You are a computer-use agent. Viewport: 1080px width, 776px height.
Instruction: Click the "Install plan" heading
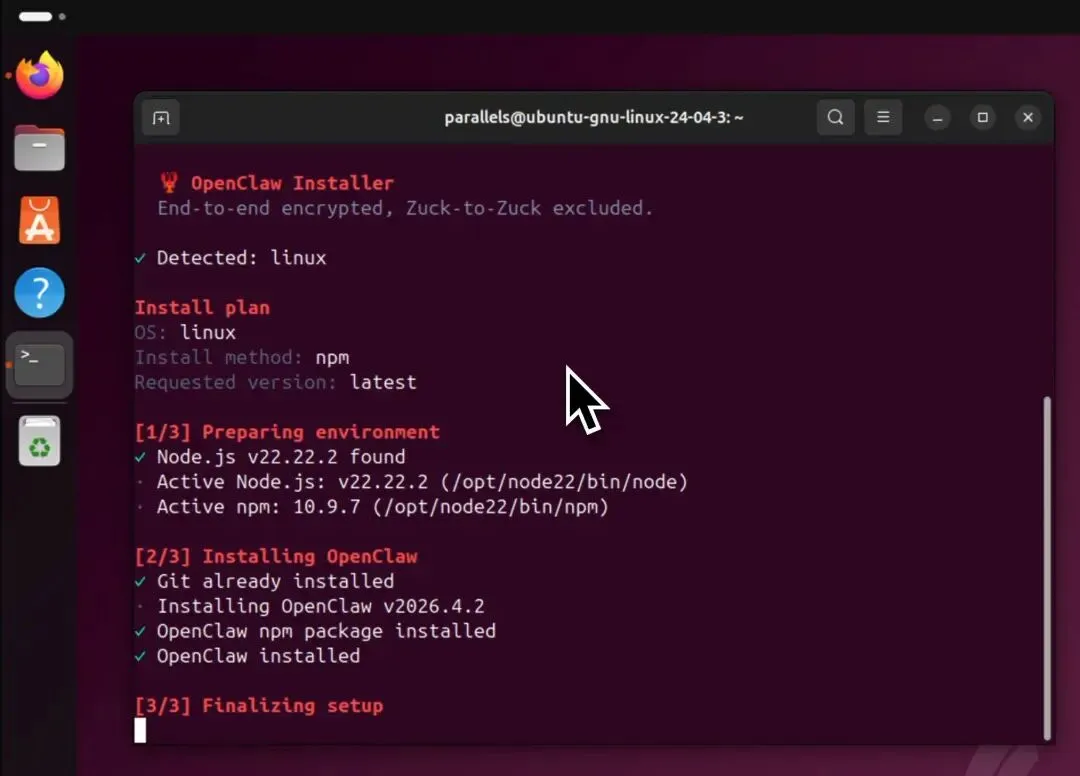click(x=202, y=307)
